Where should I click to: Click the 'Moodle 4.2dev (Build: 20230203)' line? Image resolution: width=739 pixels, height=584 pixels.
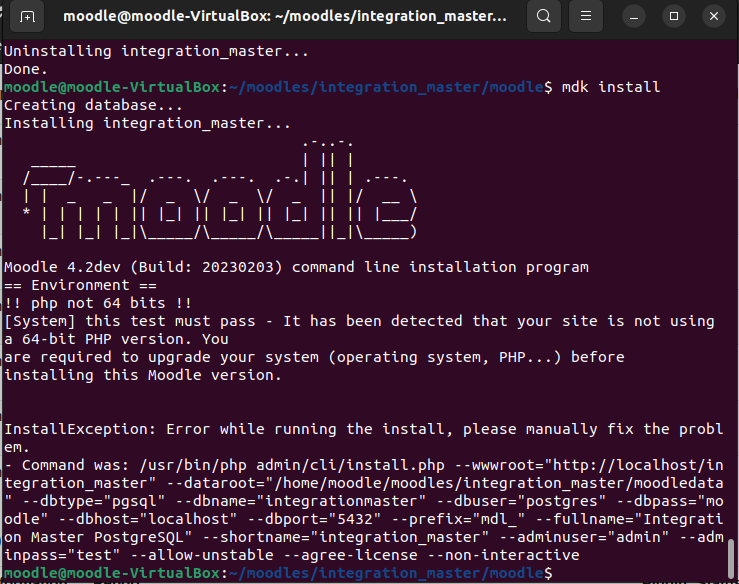296,267
